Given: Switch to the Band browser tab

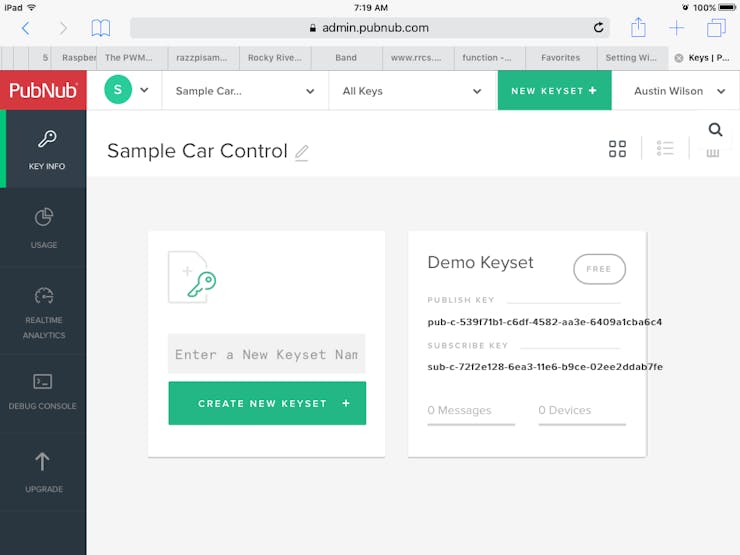Looking at the screenshot, I should (346, 58).
